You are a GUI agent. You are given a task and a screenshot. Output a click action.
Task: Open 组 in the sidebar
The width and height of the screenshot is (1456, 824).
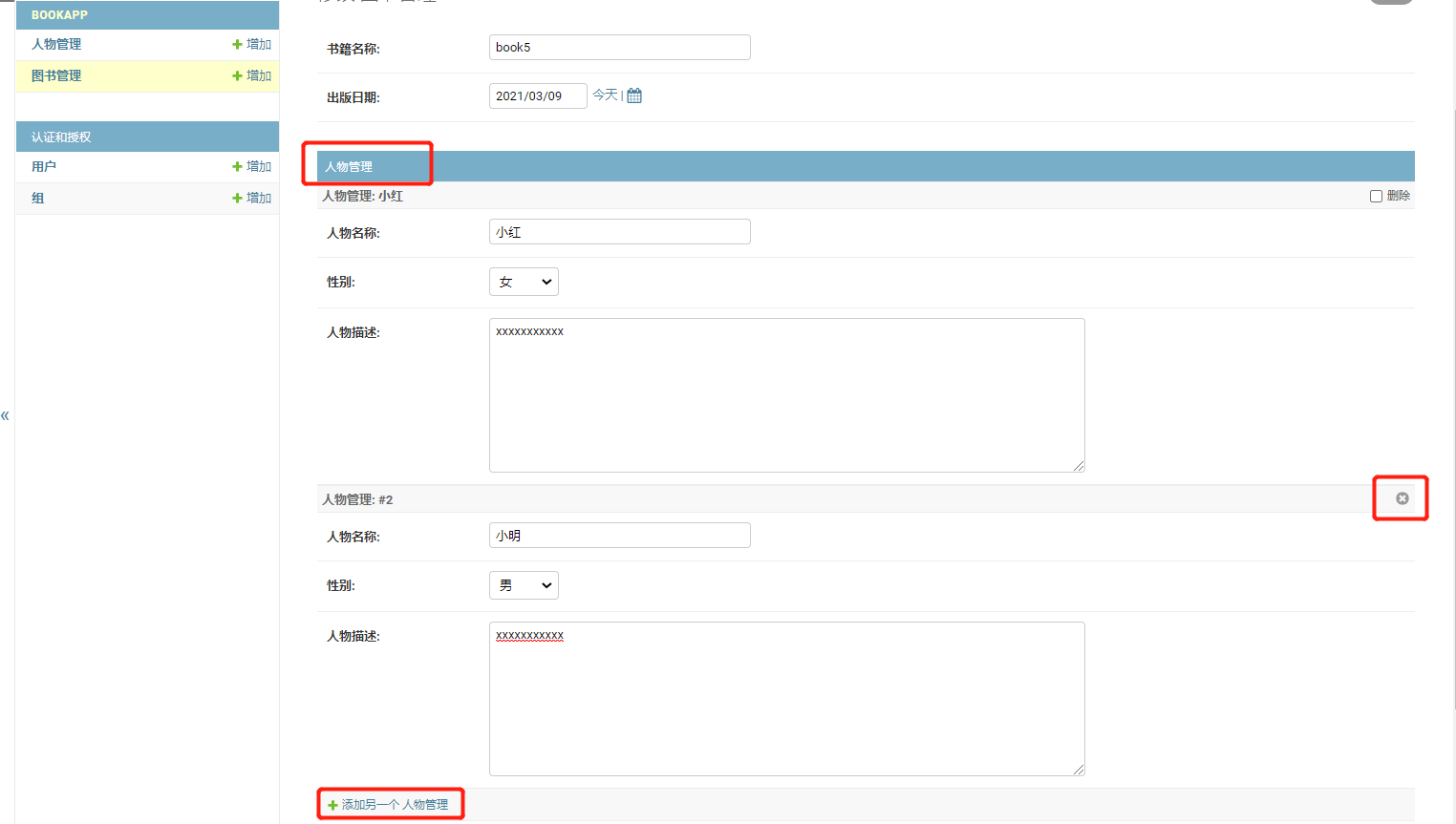38,198
